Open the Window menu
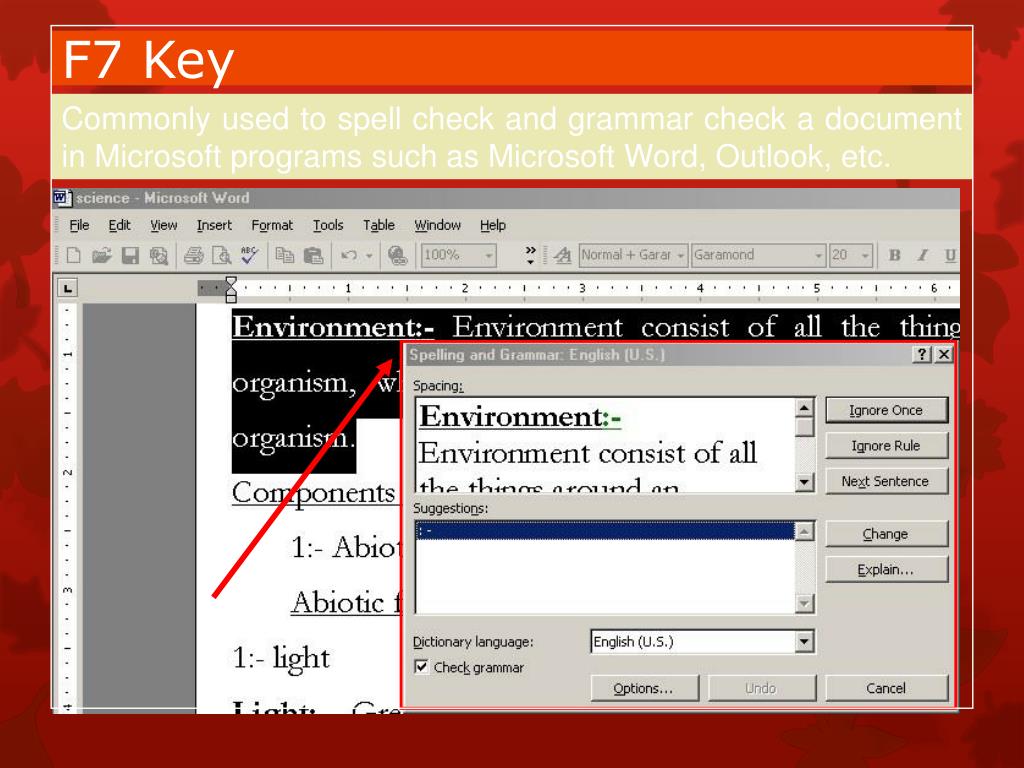 click(x=438, y=225)
